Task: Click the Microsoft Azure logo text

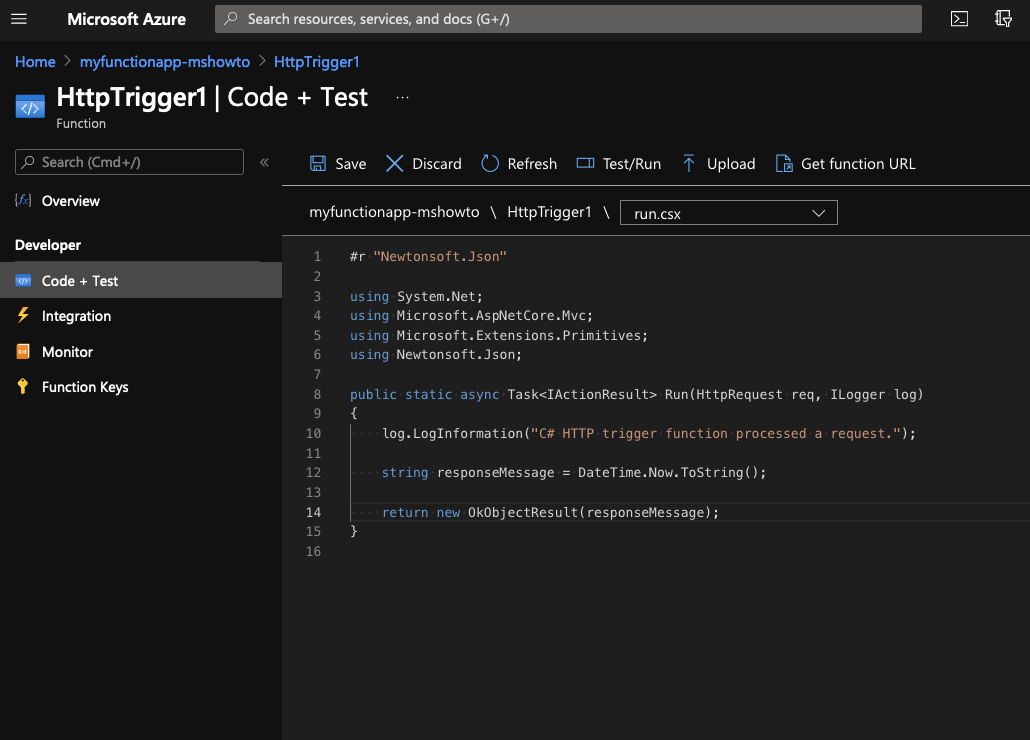Action: (x=127, y=20)
